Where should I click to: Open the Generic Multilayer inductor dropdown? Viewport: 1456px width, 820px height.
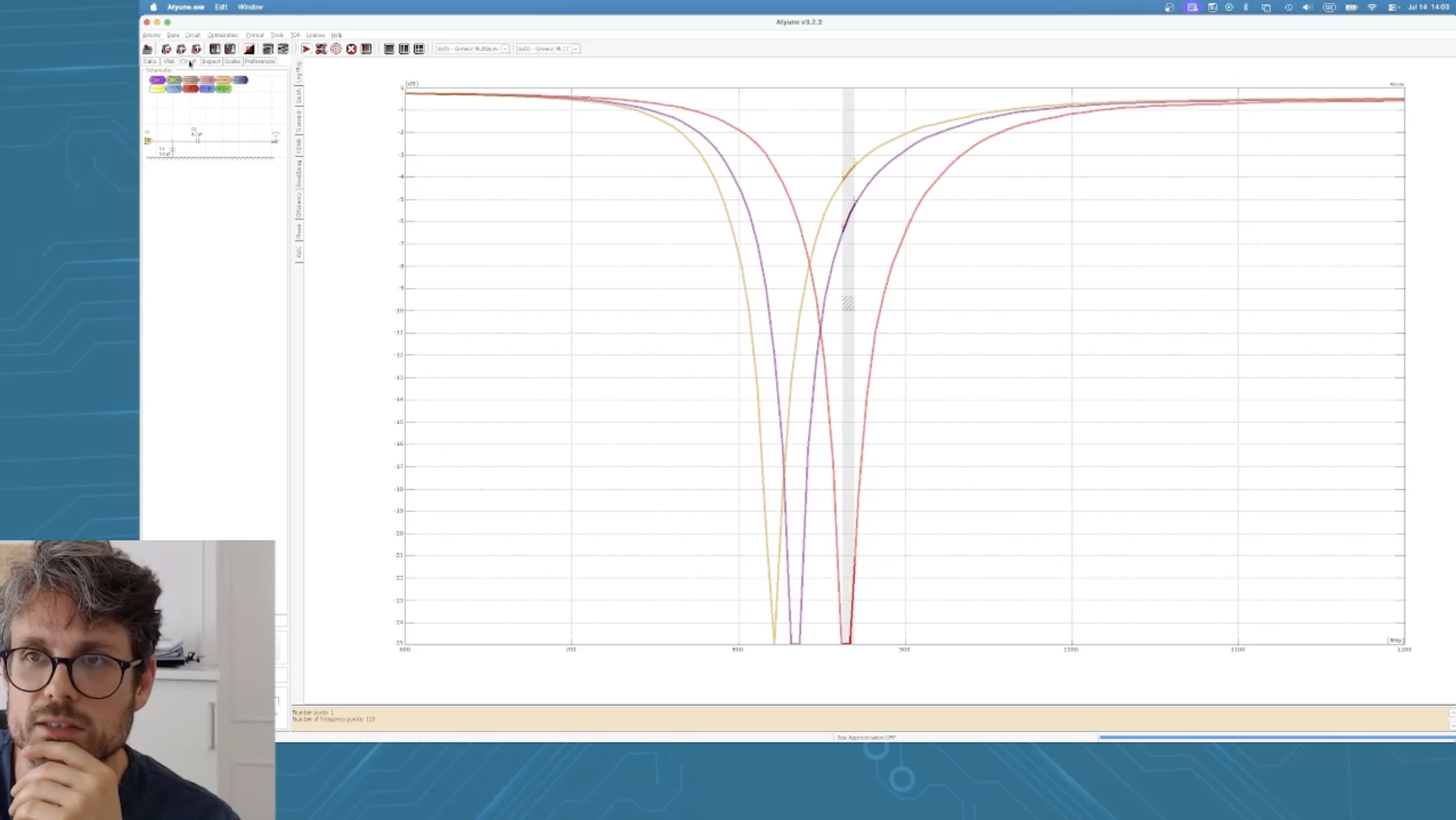click(472, 49)
